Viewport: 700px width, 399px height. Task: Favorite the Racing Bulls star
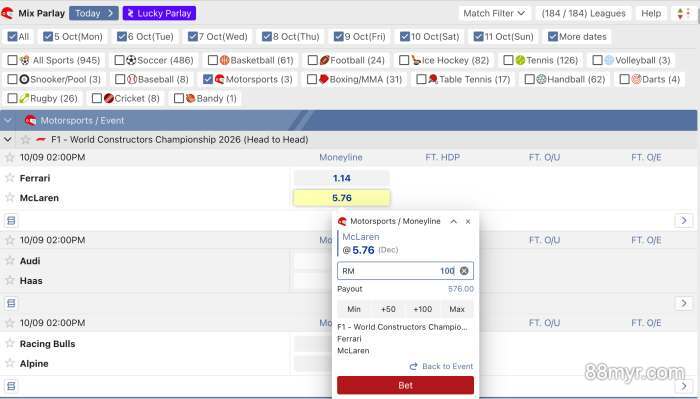(x=9, y=343)
